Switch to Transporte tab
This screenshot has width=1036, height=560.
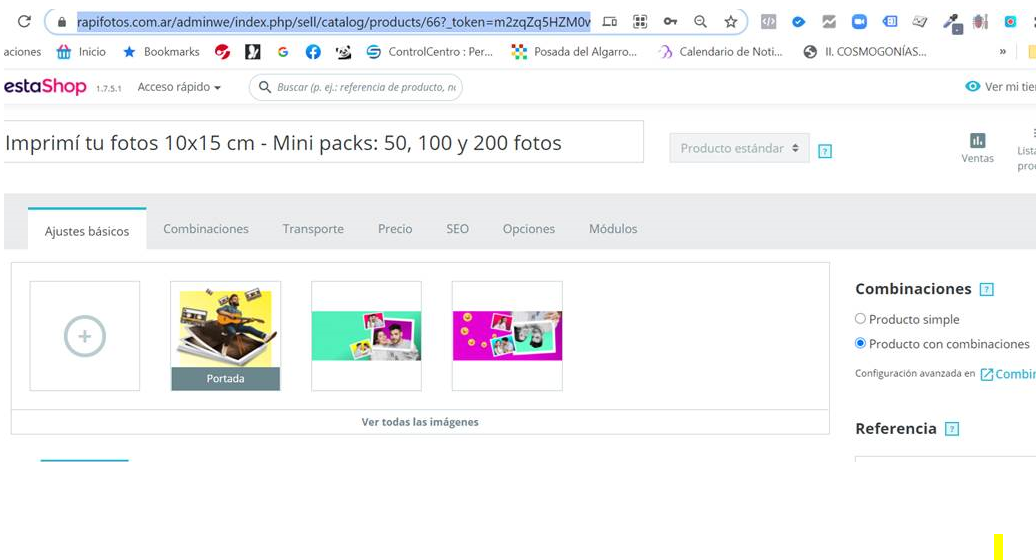point(313,228)
